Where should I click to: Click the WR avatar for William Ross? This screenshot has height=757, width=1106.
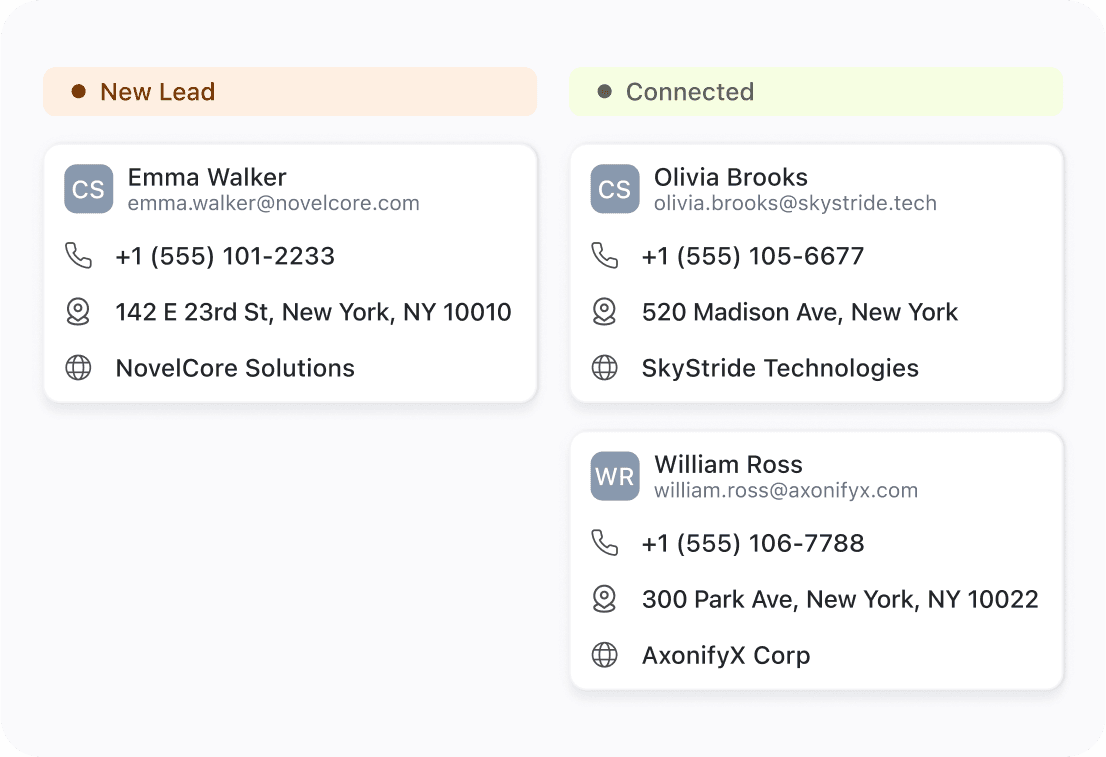coord(615,476)
